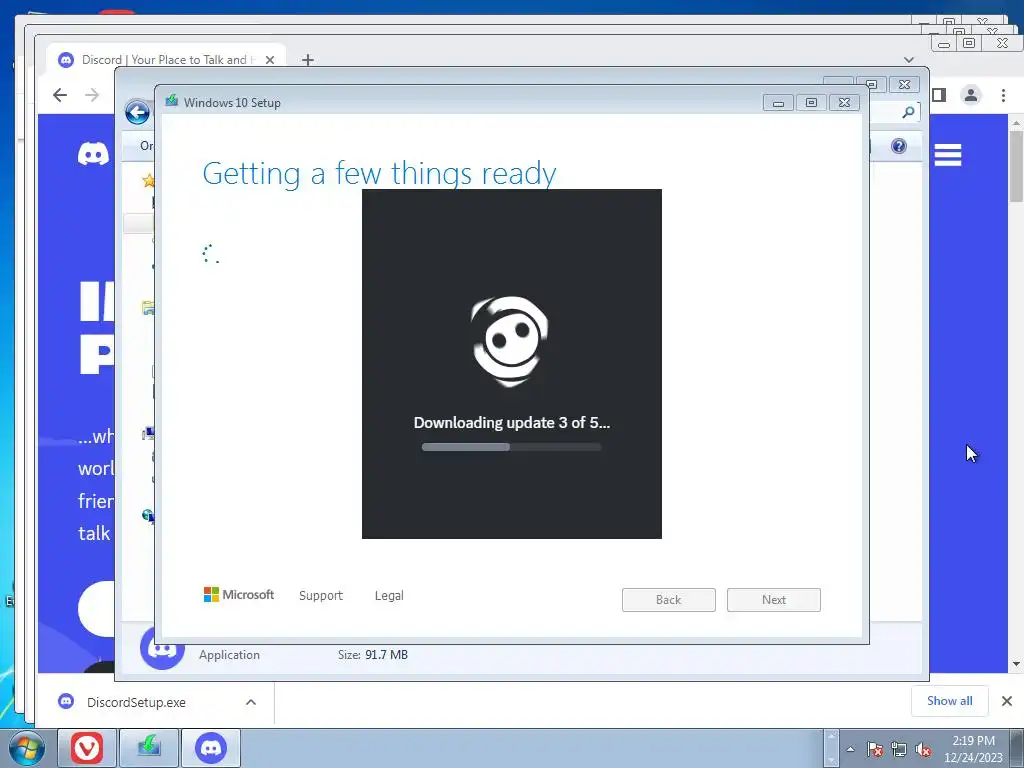The width and height of the screenshot is (1024, 768).
Task: Click the Back button in setup
Action: [669, 600]
